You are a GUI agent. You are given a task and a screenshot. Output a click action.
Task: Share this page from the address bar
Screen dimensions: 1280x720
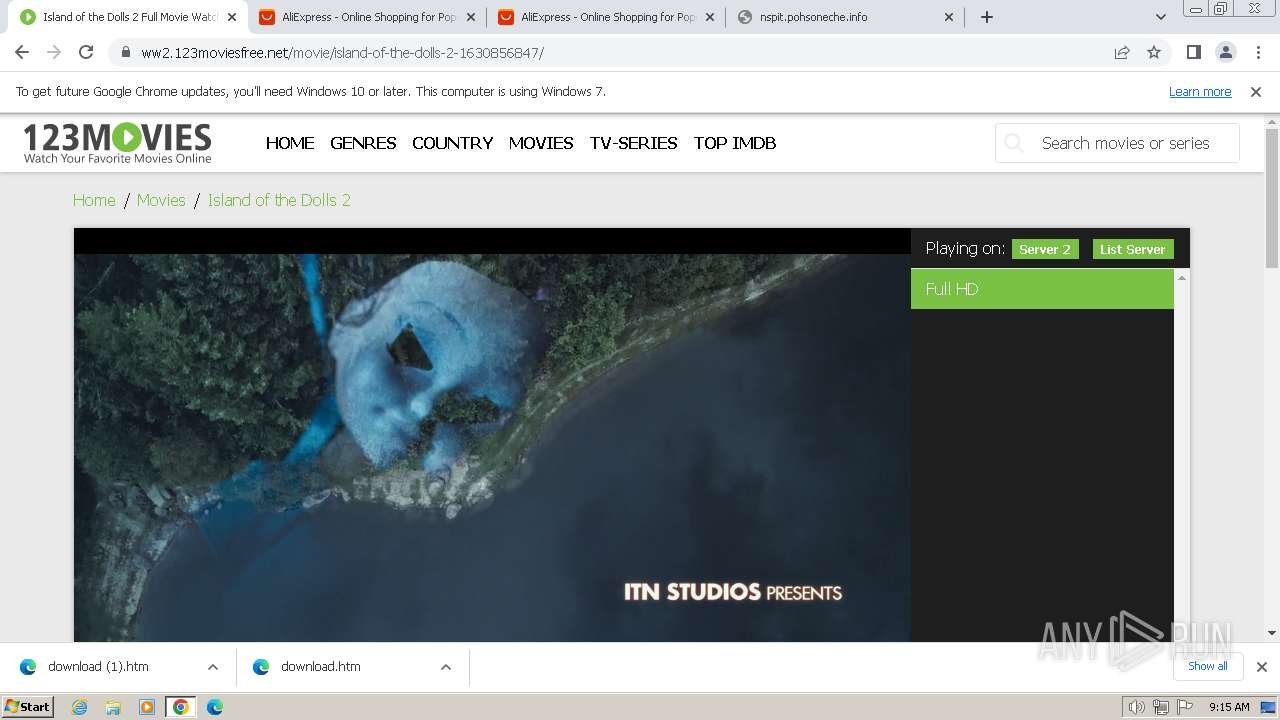[x=1122, y=52]
